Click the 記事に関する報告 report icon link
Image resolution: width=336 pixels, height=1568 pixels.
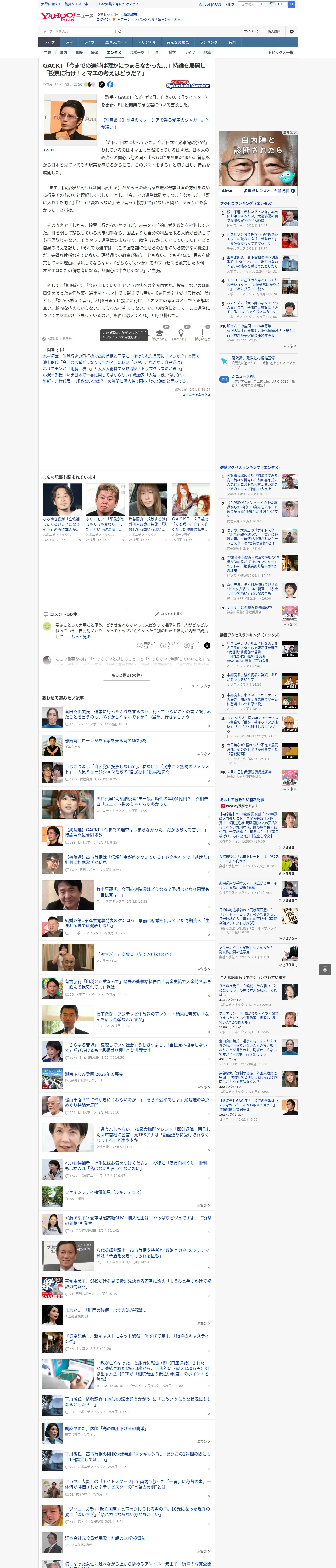click(57, 339)
